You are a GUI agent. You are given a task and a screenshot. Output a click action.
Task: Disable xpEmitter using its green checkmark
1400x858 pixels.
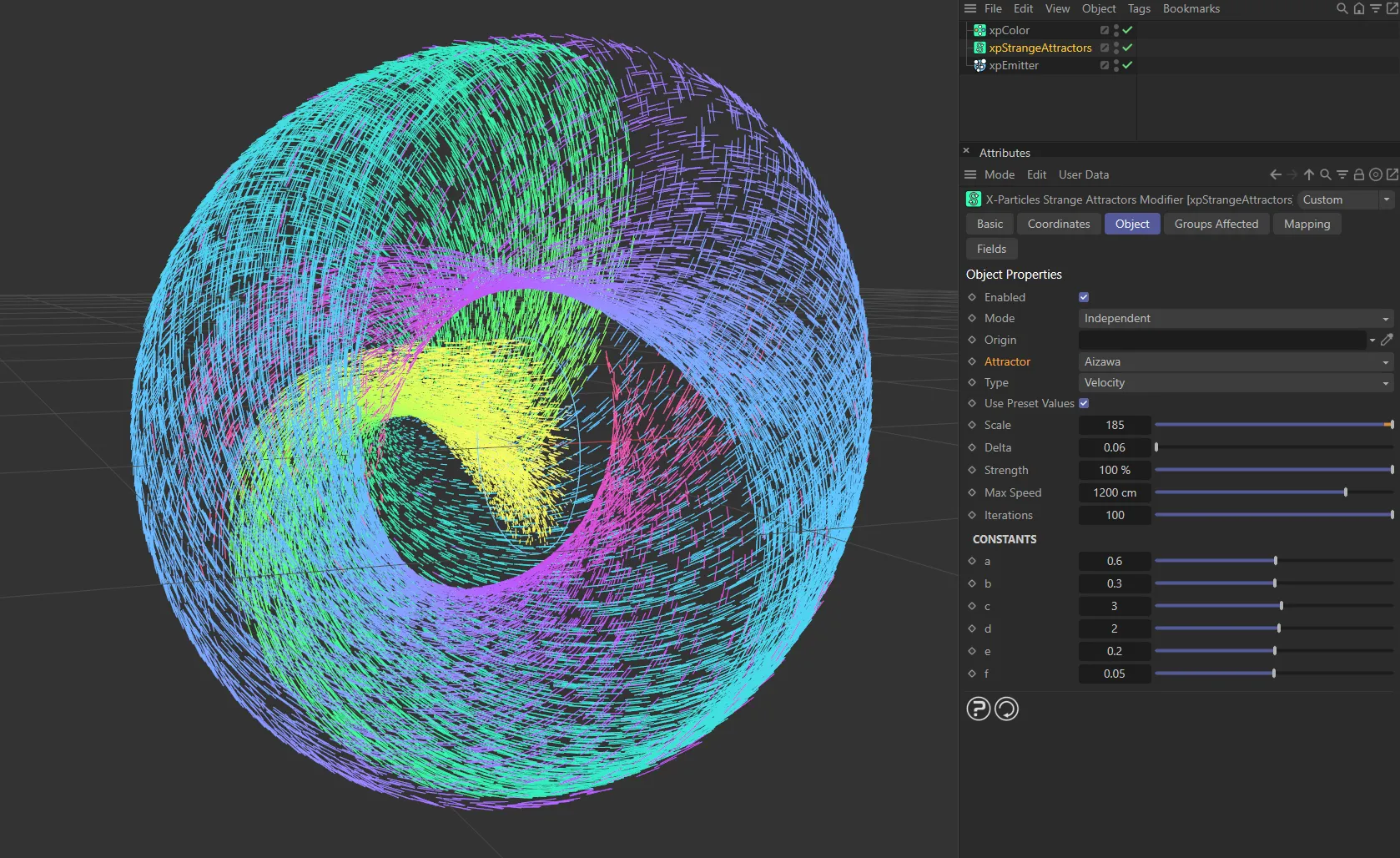pos(1127,65)
